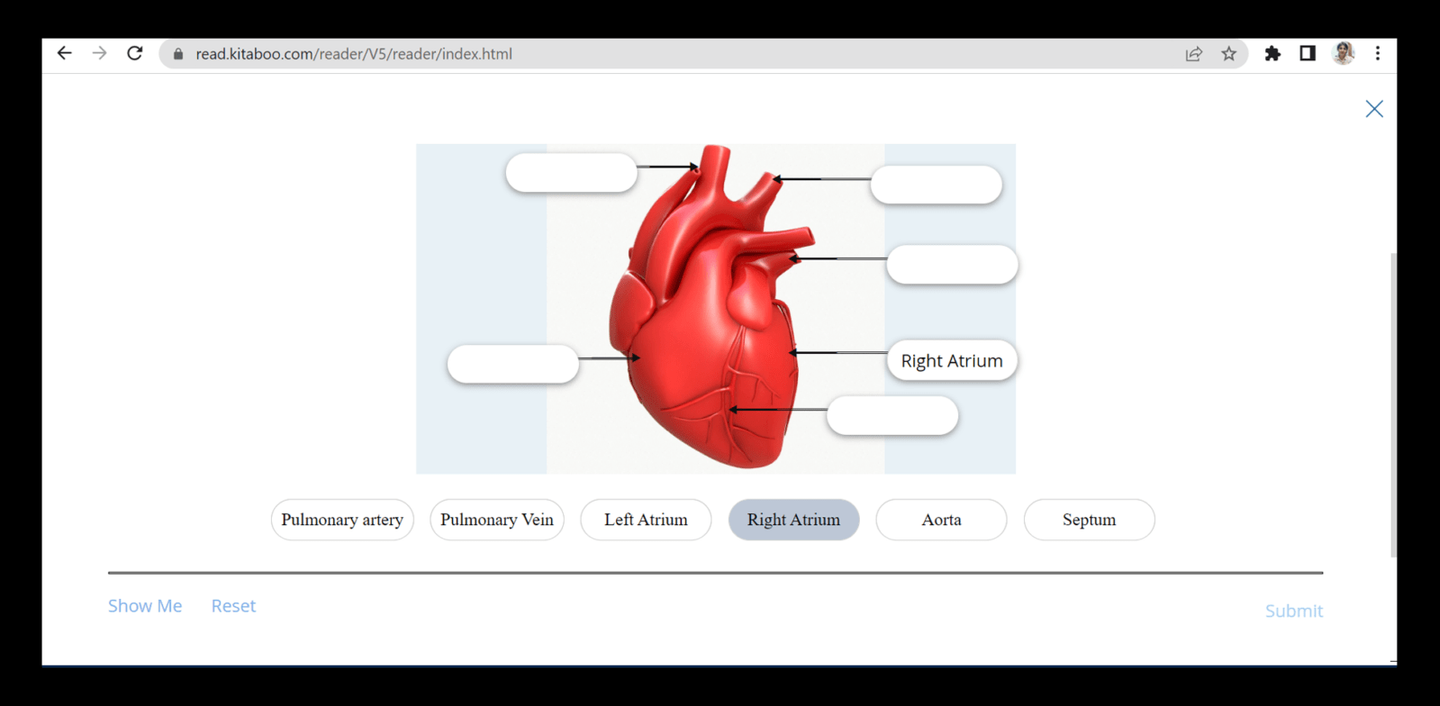Toggle the browser side panel icon
The width and height of the screenshot is (1440, 706).
click(1307, 54)
